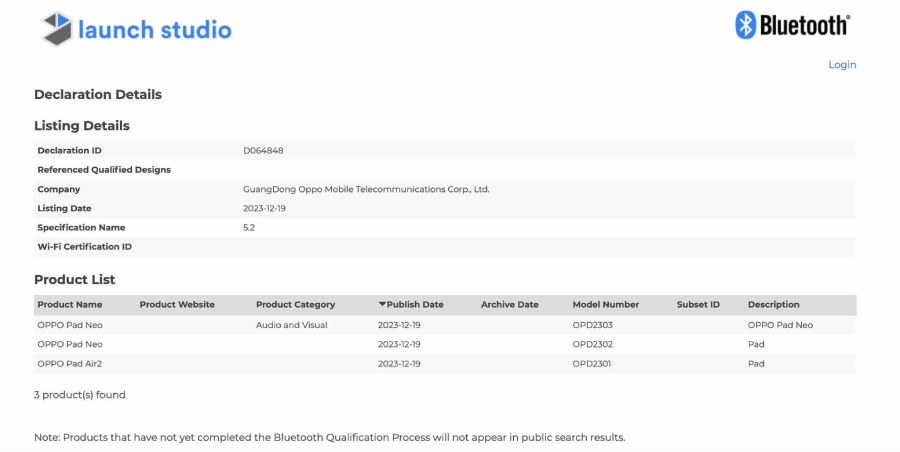This screenshot has height=452, width=900.
Task: Click the Product Website column header
Action: click(177, 304)
